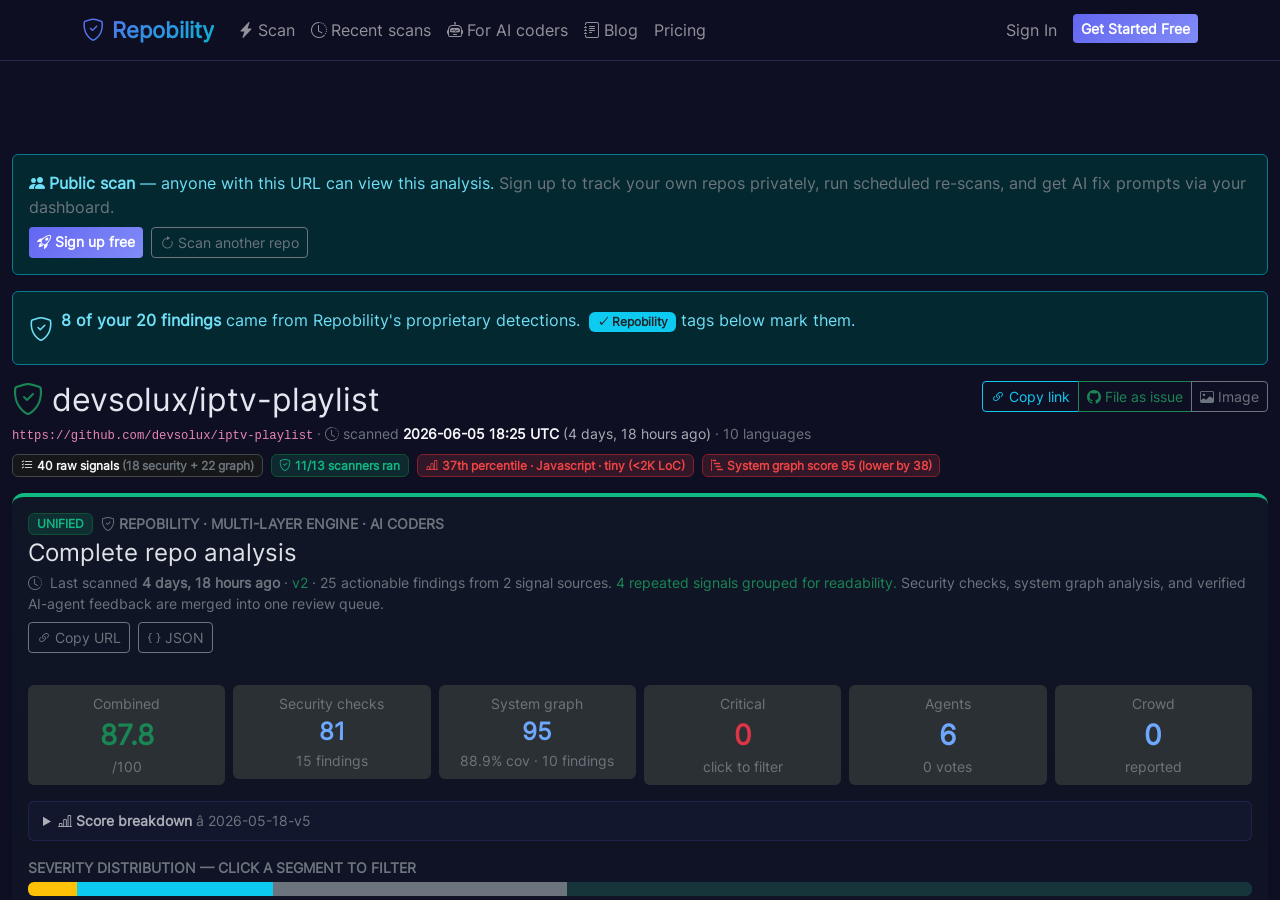
Task: Click the clock icon beside Last scanned
Action: pos(35,583)
